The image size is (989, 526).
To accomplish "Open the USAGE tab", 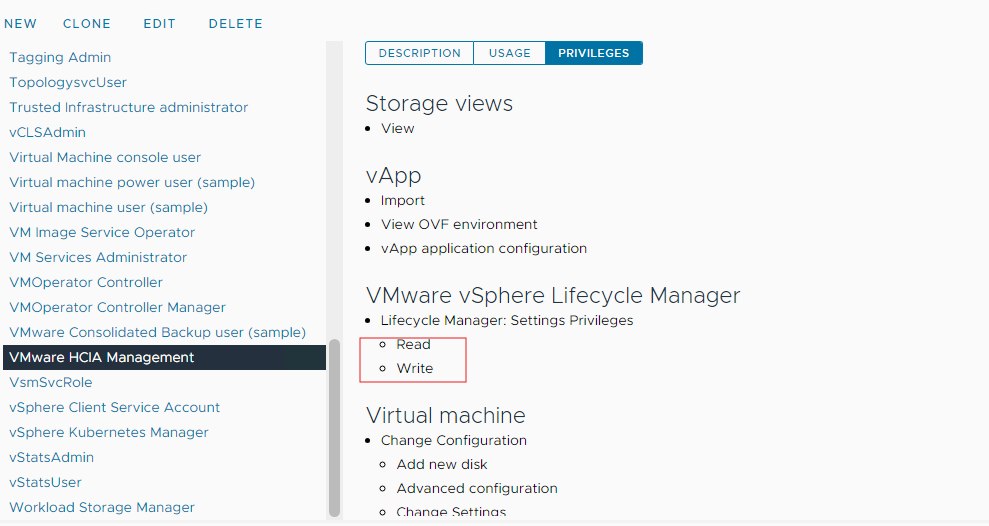I will [509, 53].
